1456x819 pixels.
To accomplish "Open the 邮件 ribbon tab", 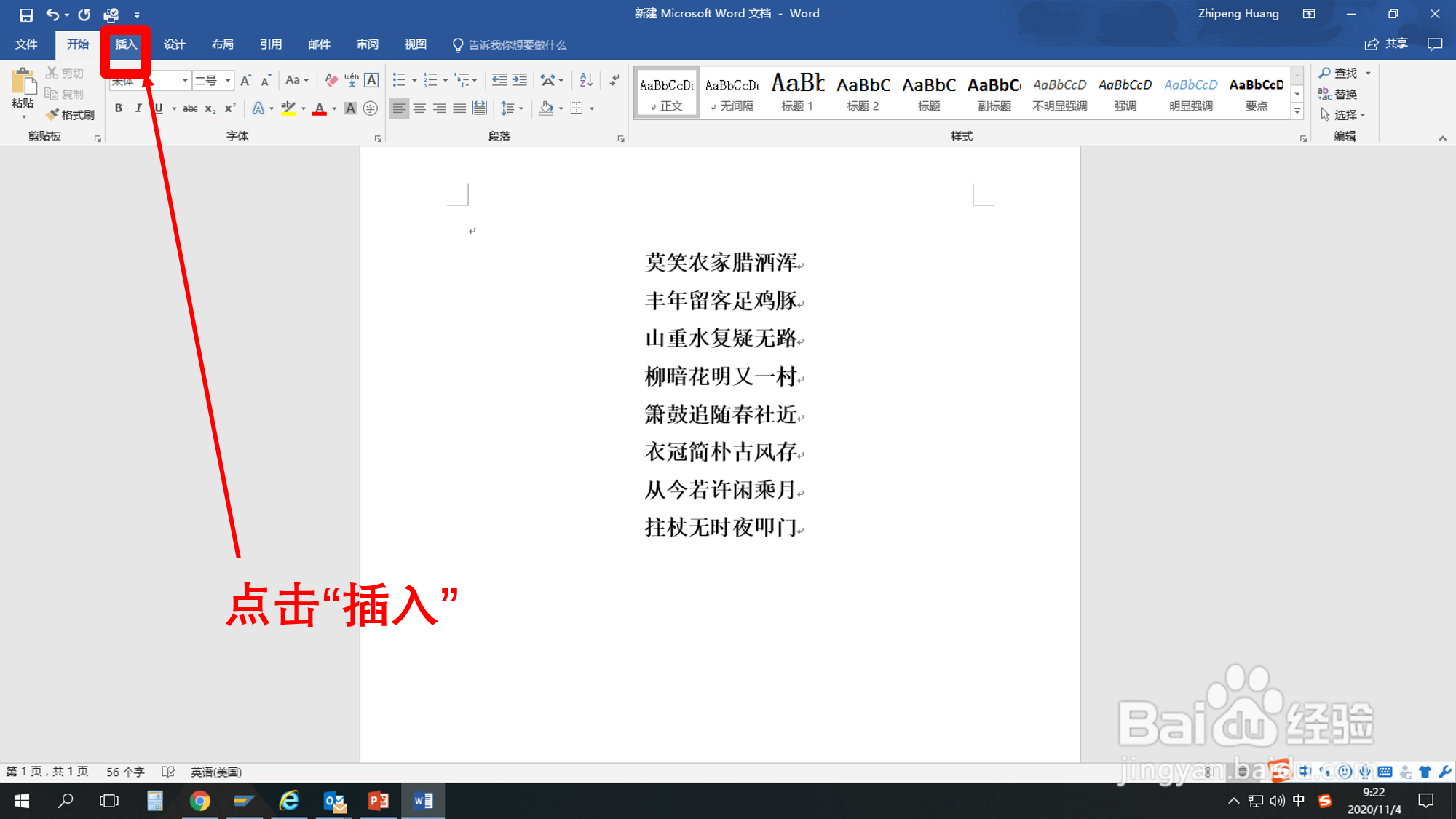I will pos(320,44).
